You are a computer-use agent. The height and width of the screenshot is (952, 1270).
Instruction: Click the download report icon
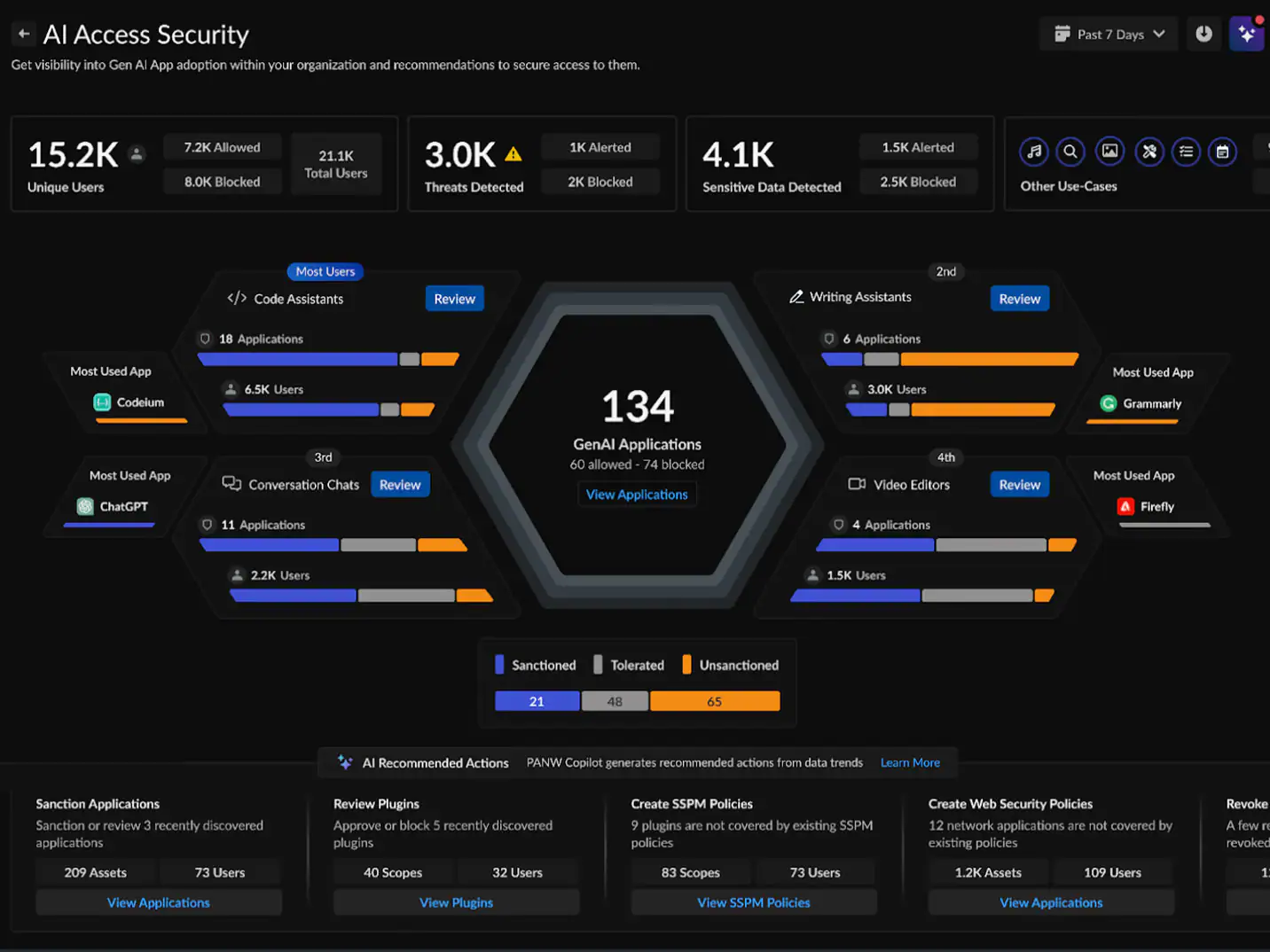tap(1203, 35)
